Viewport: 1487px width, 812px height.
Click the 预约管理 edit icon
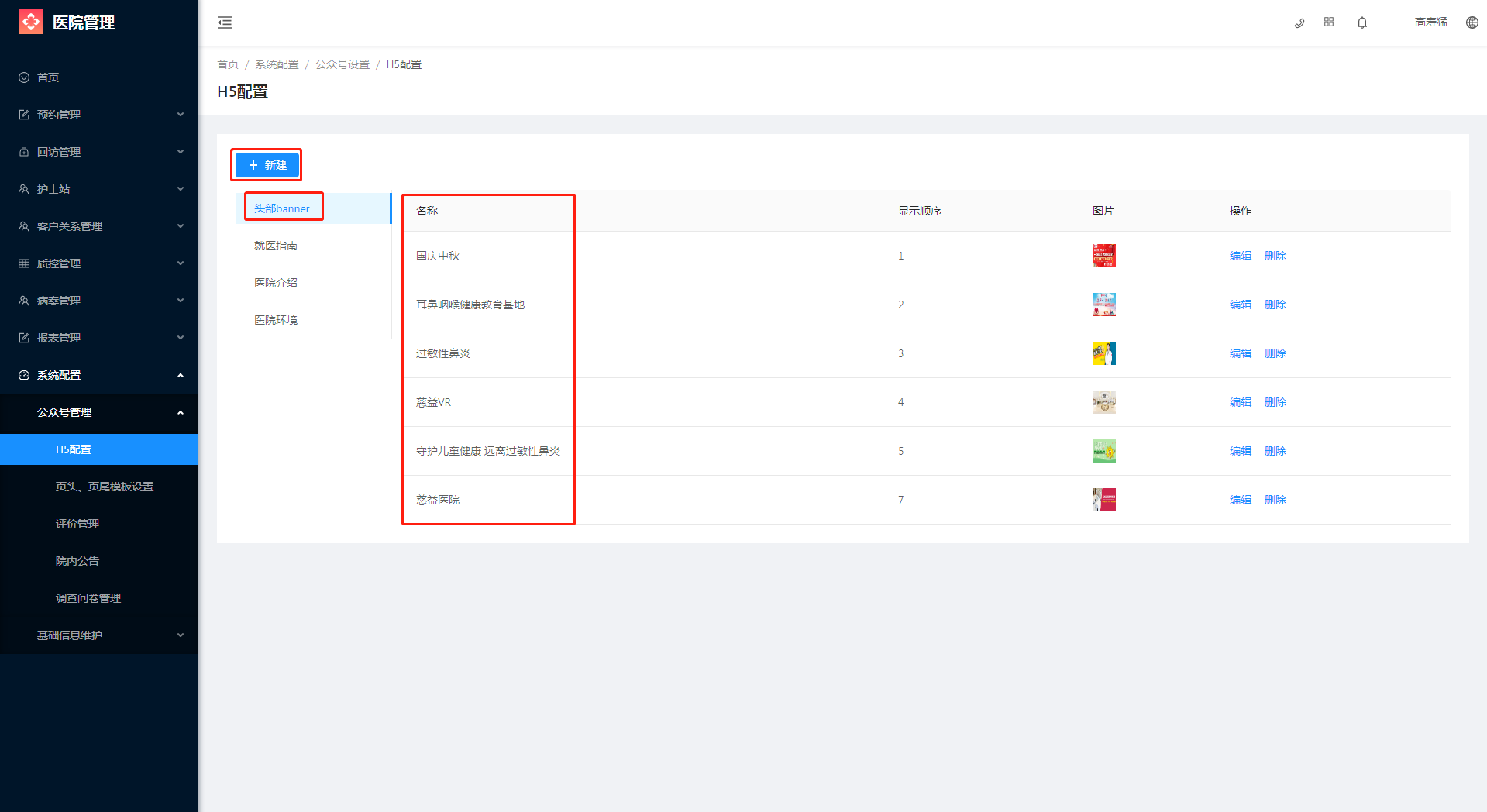(24, 115)
